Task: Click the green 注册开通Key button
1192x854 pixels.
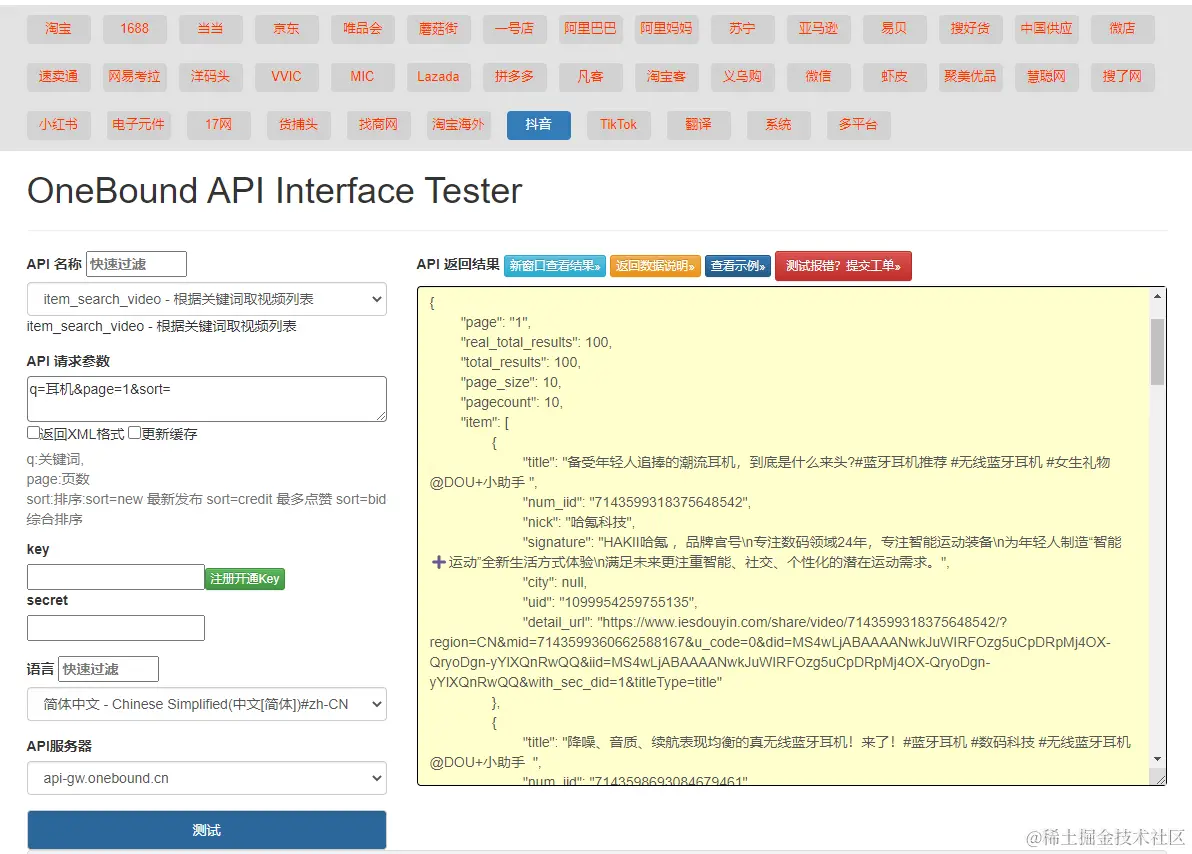Action: tap(245, 579)
